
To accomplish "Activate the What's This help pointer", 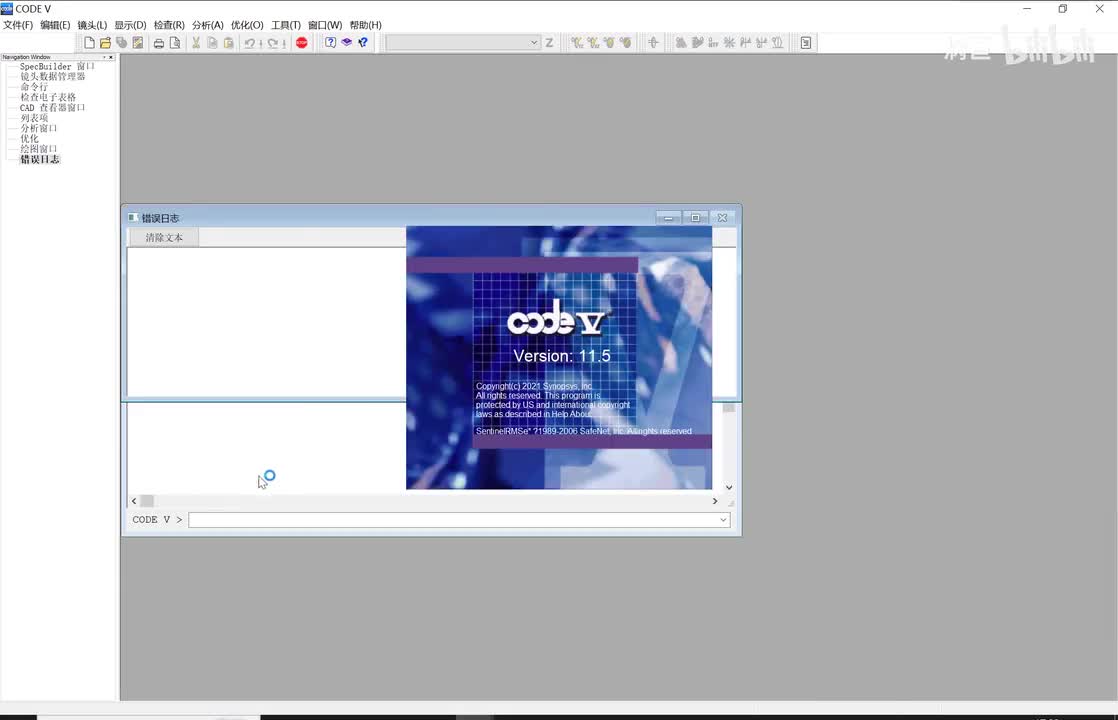I will tap(363, 43).
